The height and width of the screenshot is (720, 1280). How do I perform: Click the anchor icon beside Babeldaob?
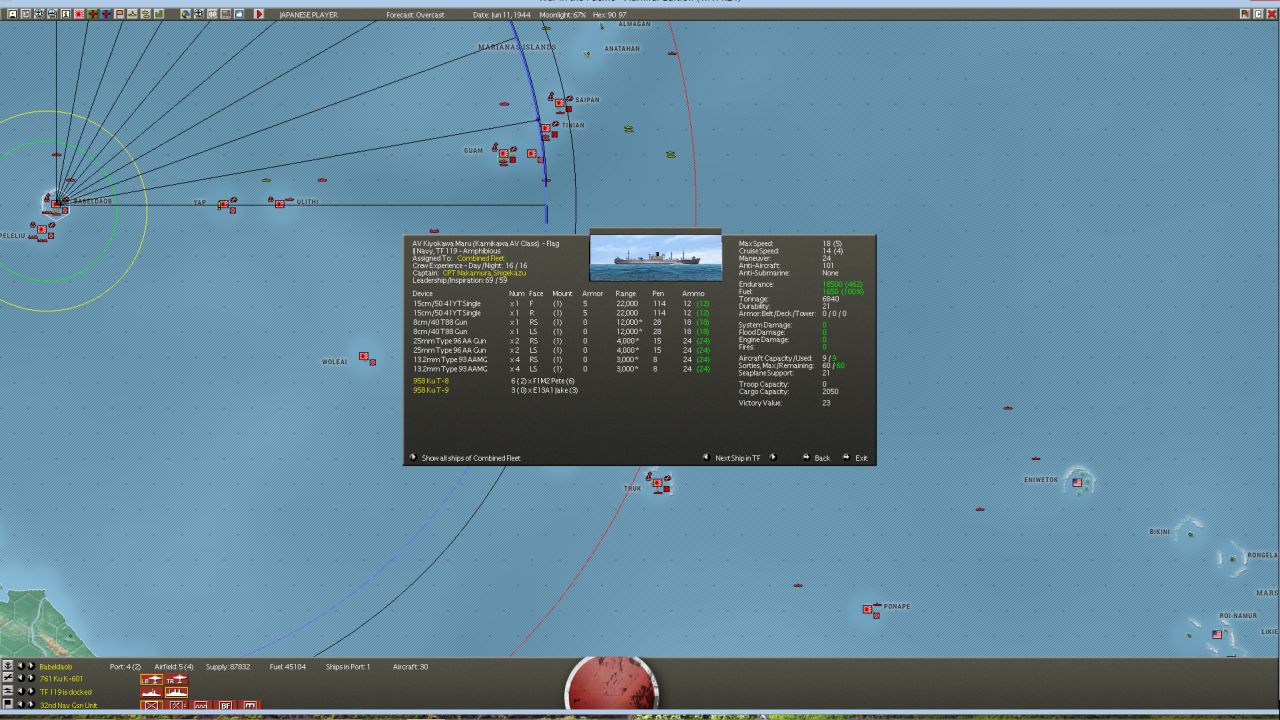point(8,666)
